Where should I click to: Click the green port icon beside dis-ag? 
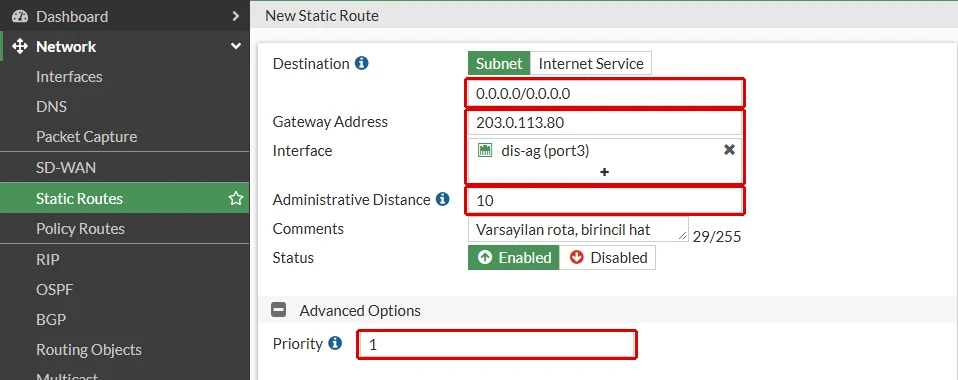click(x=484, y=150)
